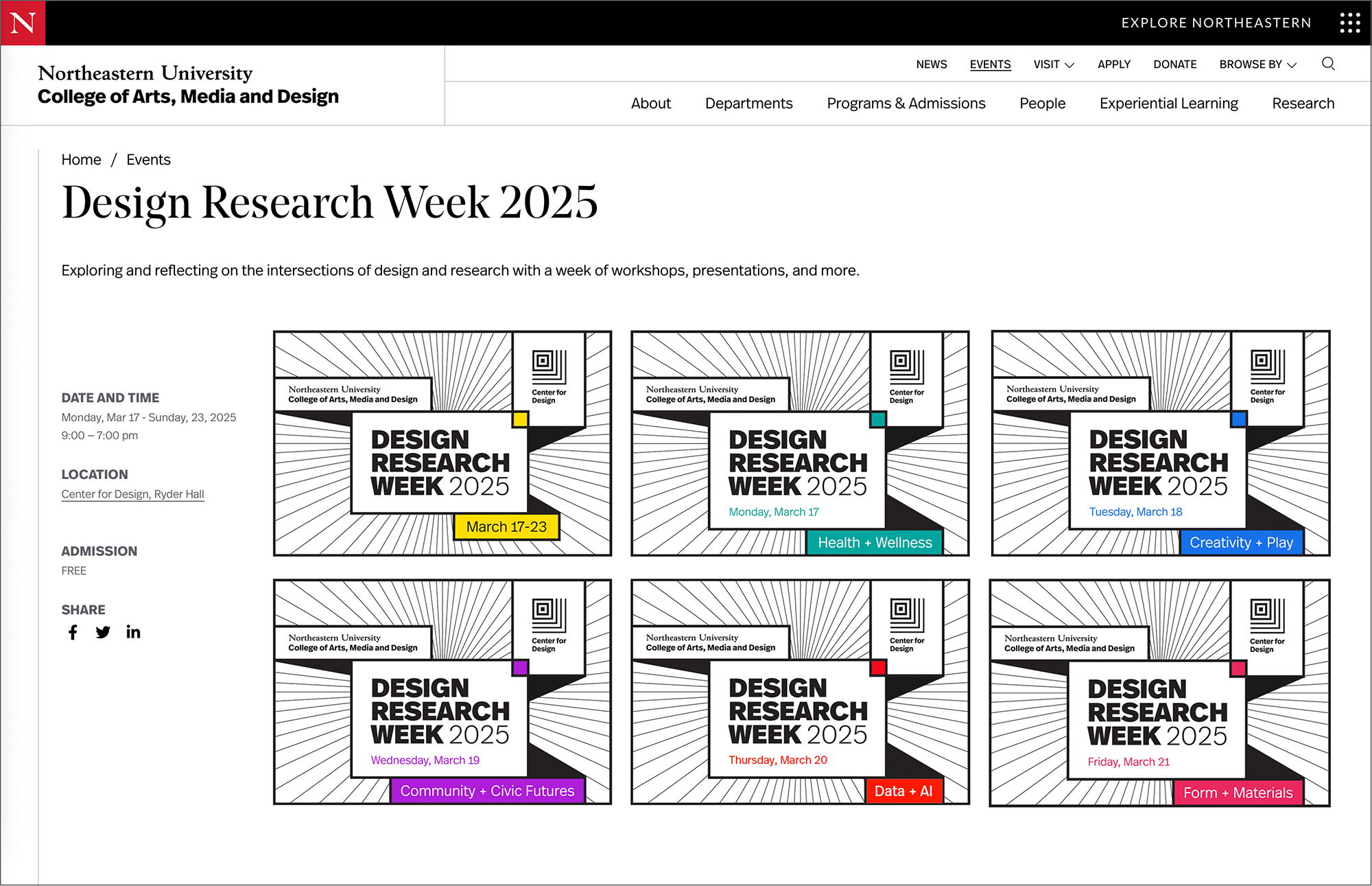Click APPLY in the top navigation
This screenshot has height=886, width=1372.
click(x=1114, y=64)
